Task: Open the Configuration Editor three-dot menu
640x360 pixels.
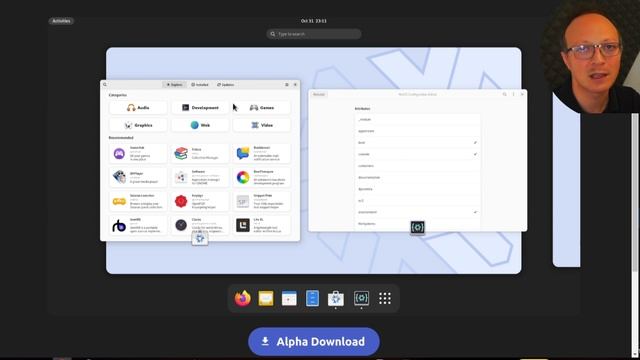Action: [513, 94]
